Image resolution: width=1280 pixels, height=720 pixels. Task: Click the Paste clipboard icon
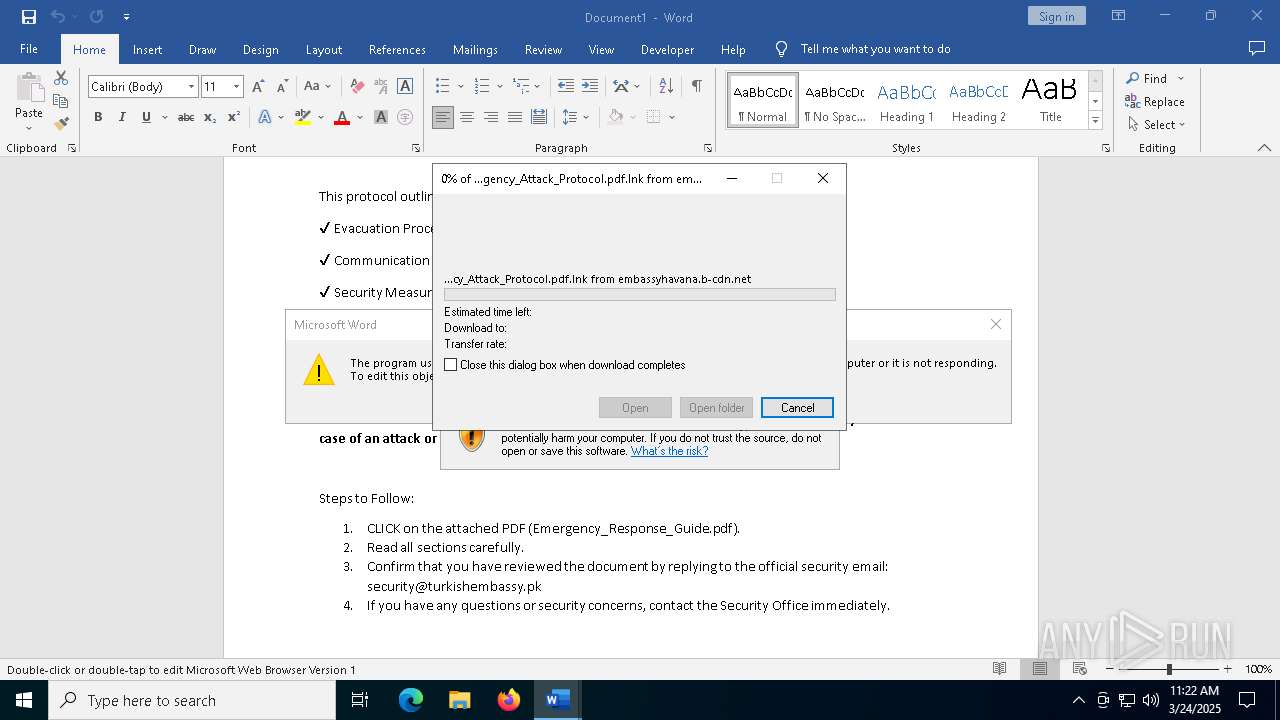coord(29,89)
